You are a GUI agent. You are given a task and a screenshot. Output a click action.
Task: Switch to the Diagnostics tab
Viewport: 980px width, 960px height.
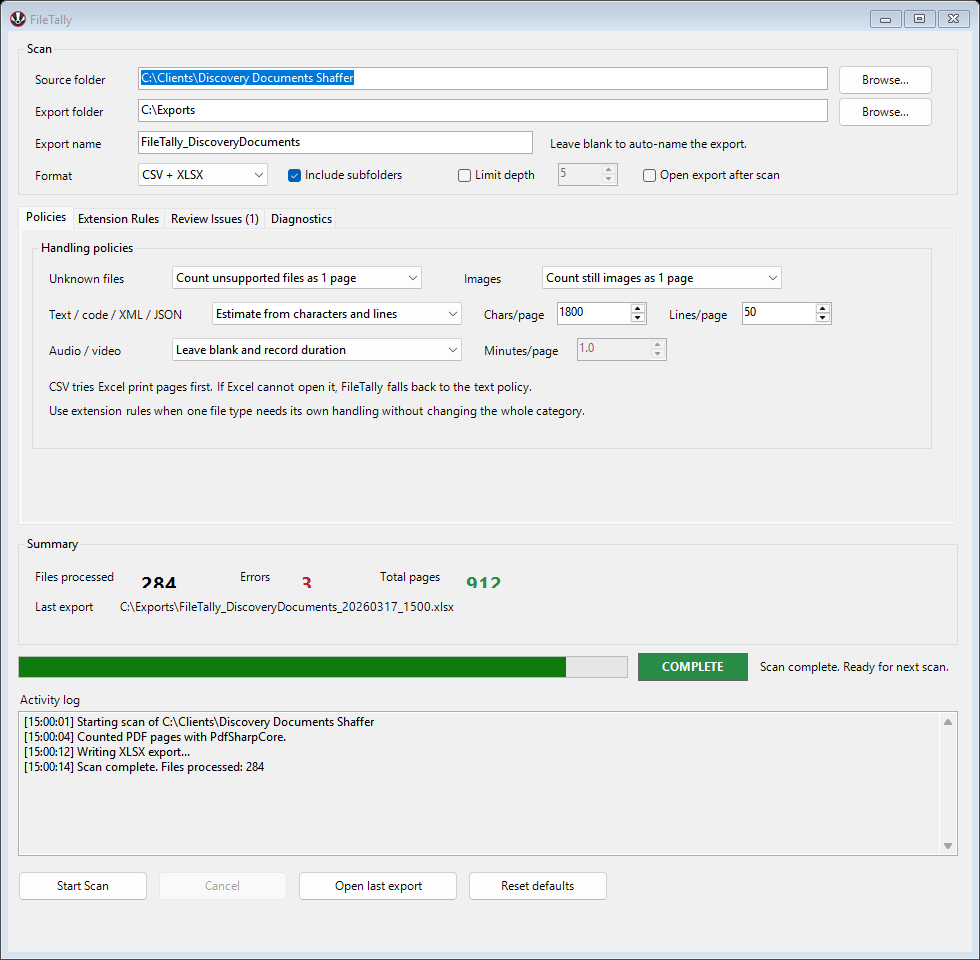300,218
